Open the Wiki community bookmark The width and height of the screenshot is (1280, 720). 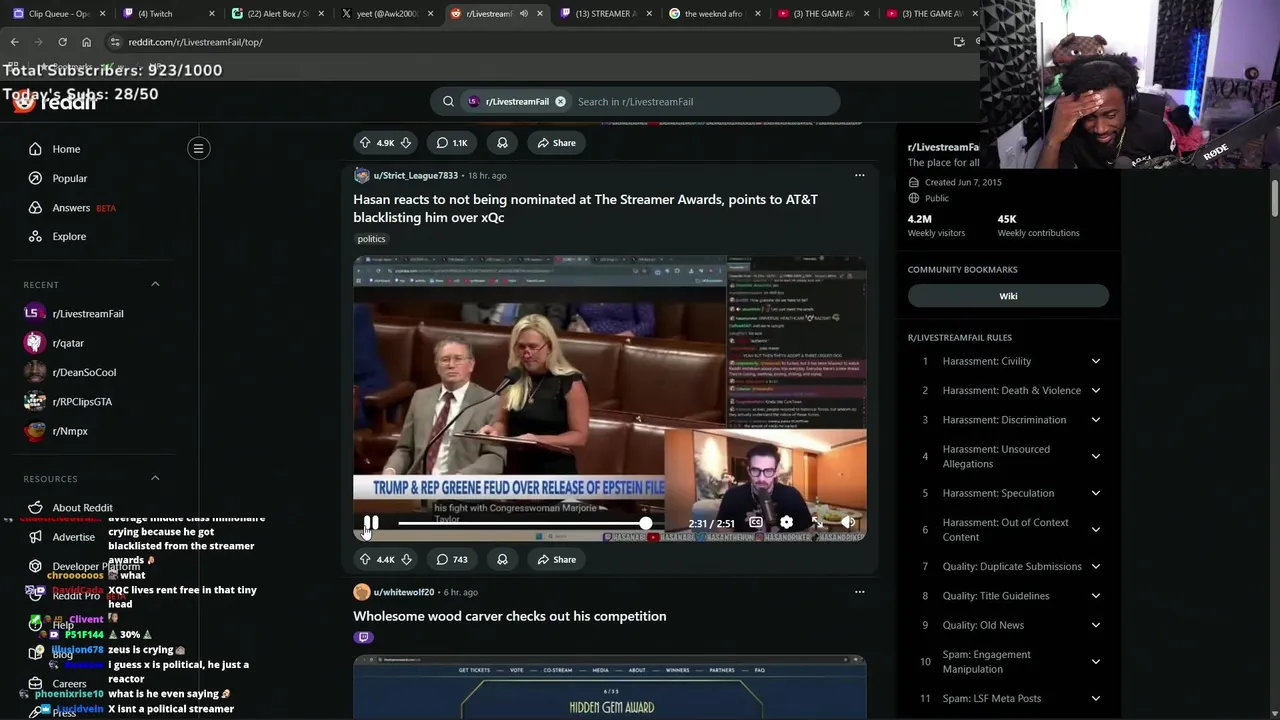click(x=1008, y=296)
